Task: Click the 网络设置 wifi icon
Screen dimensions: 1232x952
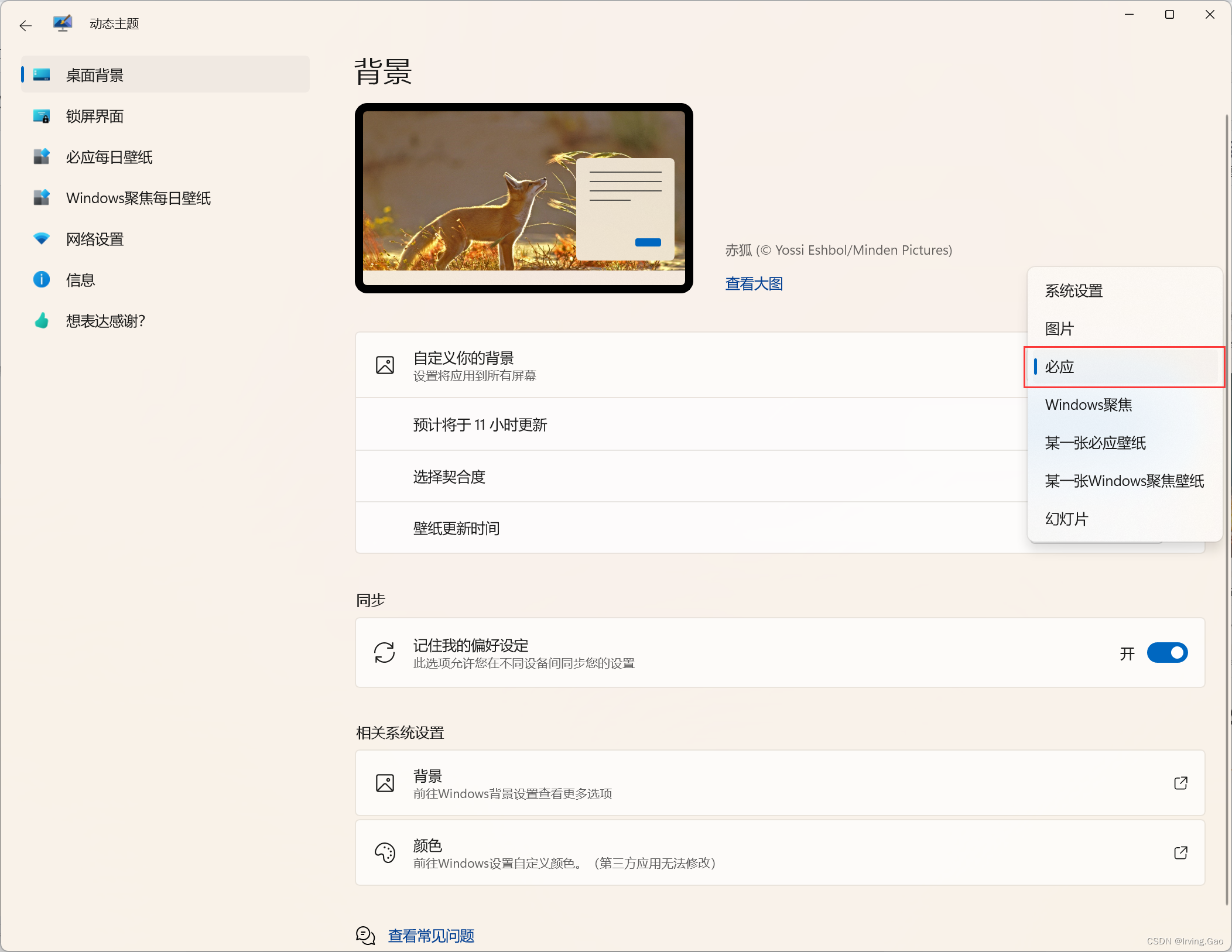Action: pos(42,239)
